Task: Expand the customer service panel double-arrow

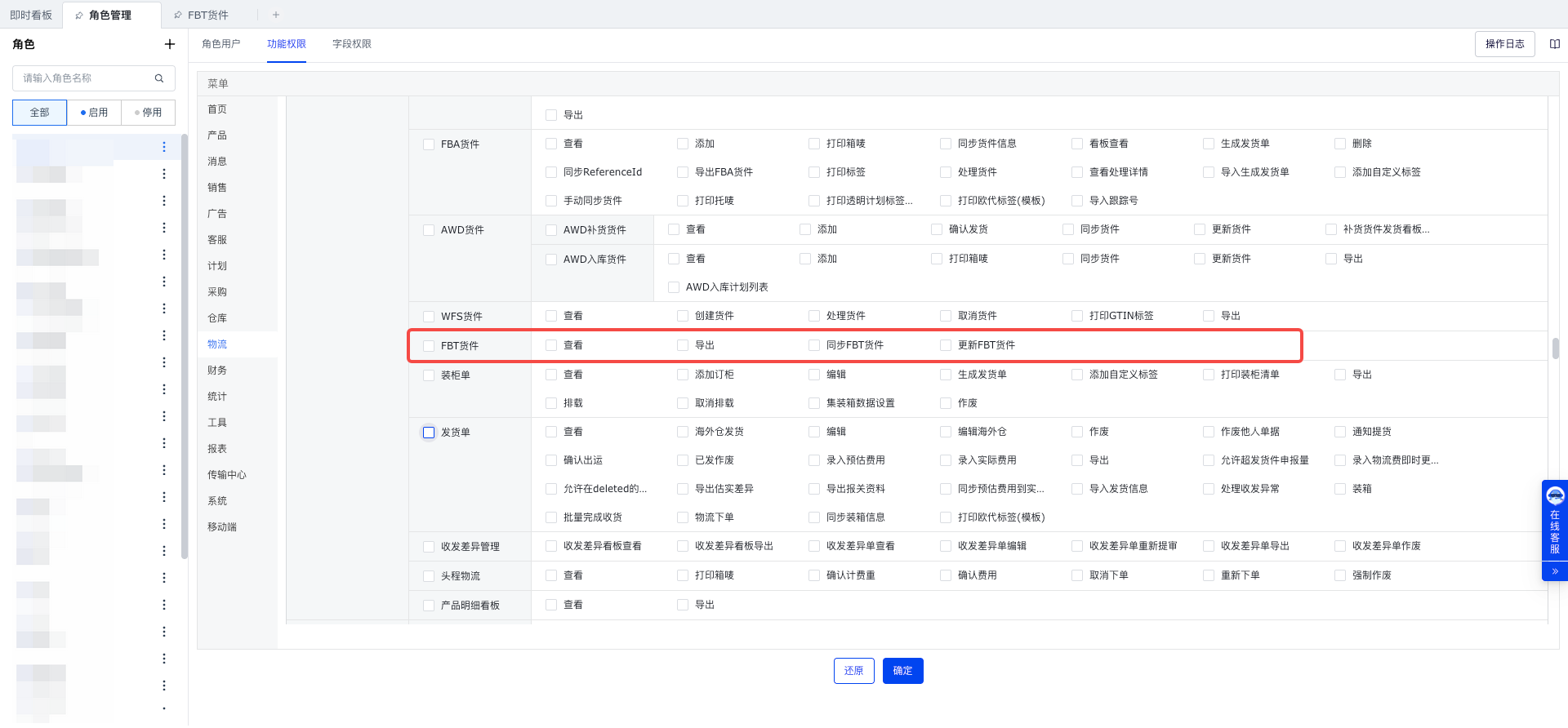Action: [1554, 571]
